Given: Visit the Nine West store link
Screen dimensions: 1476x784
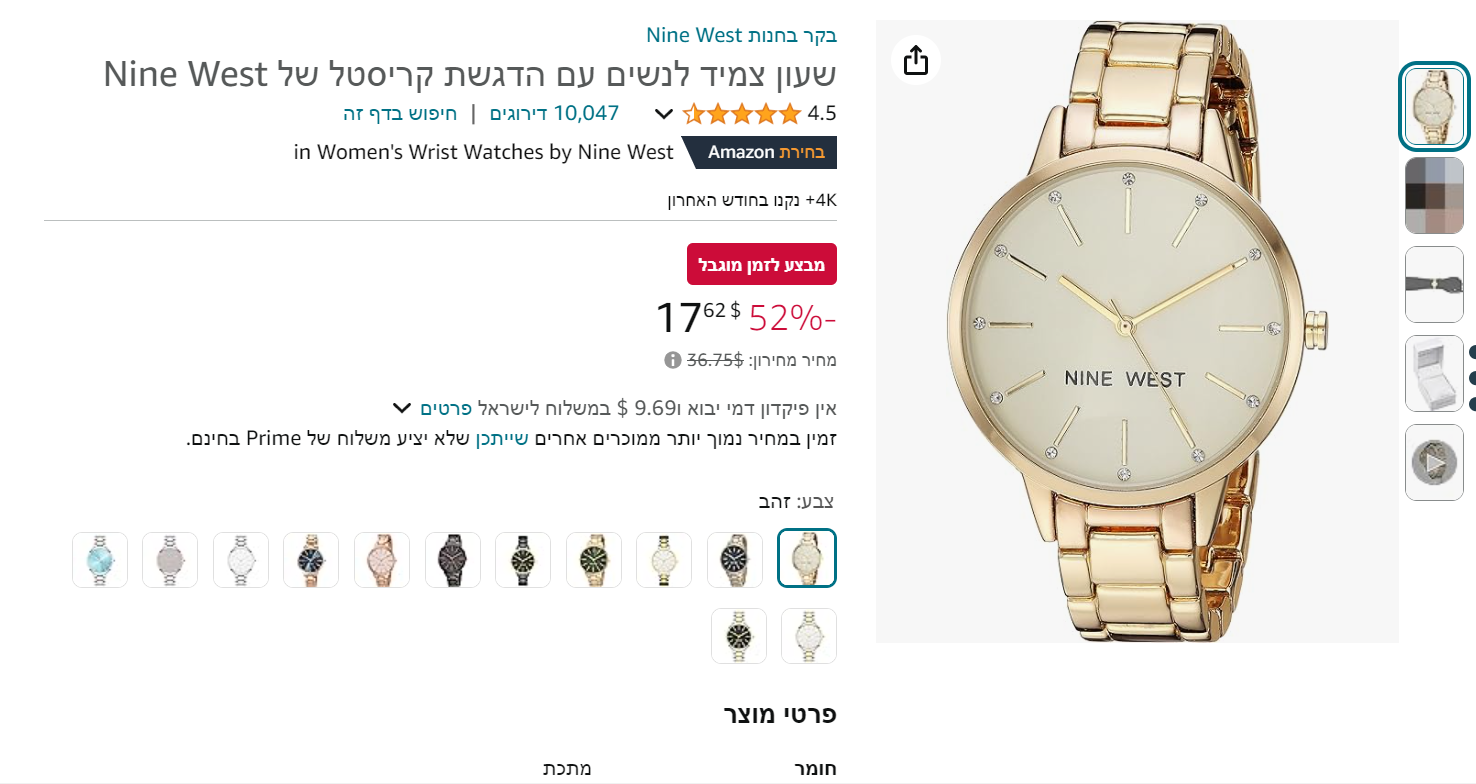Looking at the screenshot, I should pos(741,35).
